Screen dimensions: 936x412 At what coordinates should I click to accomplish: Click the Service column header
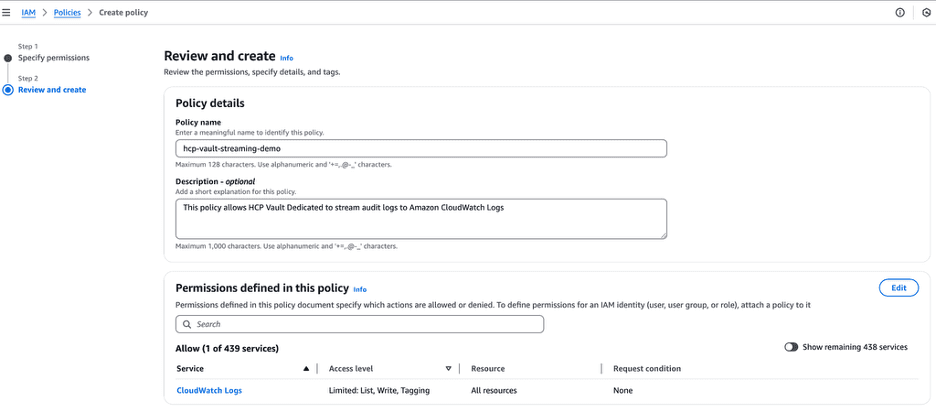tap(190, 369)
